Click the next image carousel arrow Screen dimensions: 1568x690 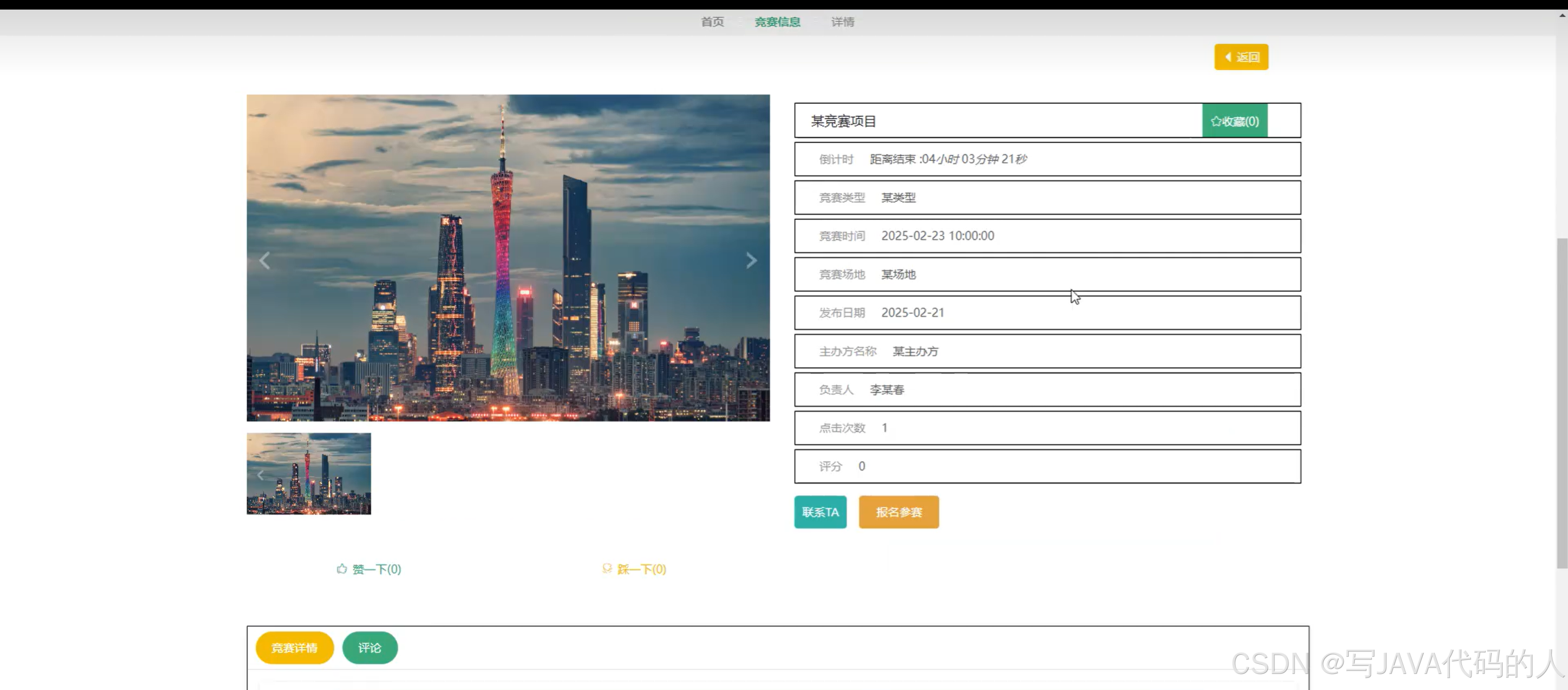coord(751,261)
